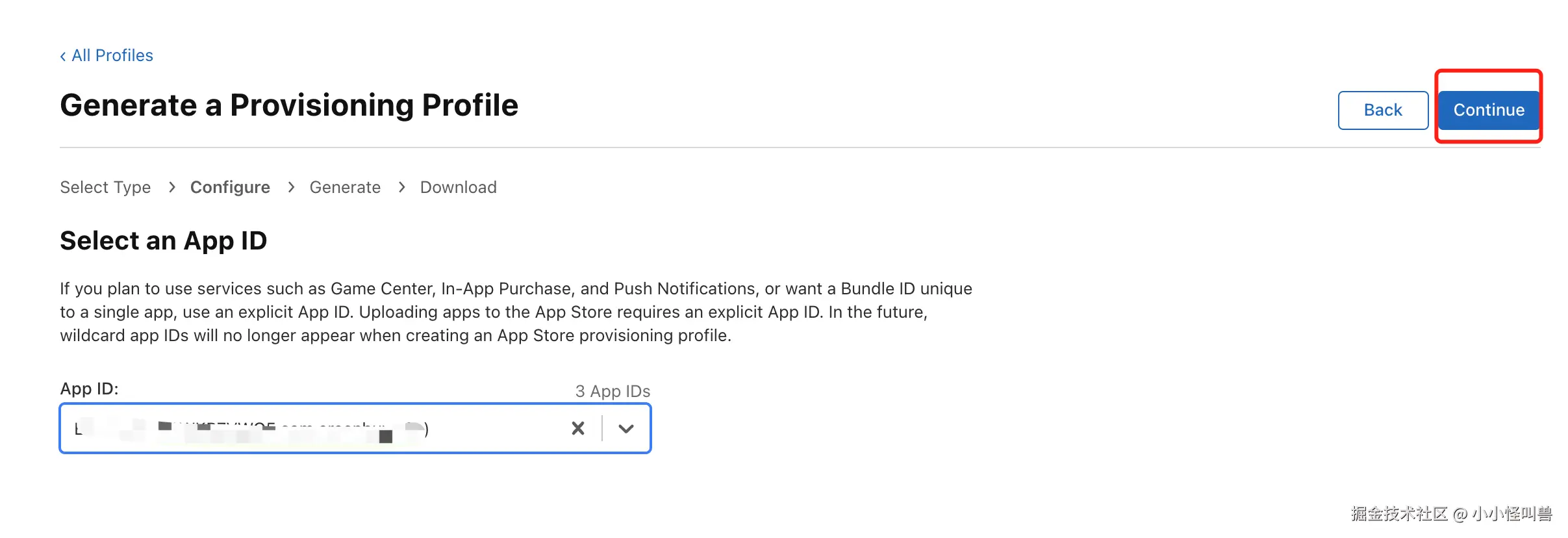
Task: Open the Download breadcrumb step
Action: [458, 188]
